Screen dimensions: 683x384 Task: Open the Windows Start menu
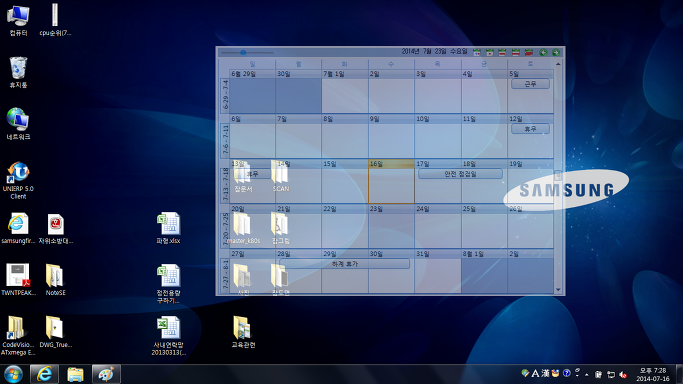pyautogui.click(x=13, y=374)
